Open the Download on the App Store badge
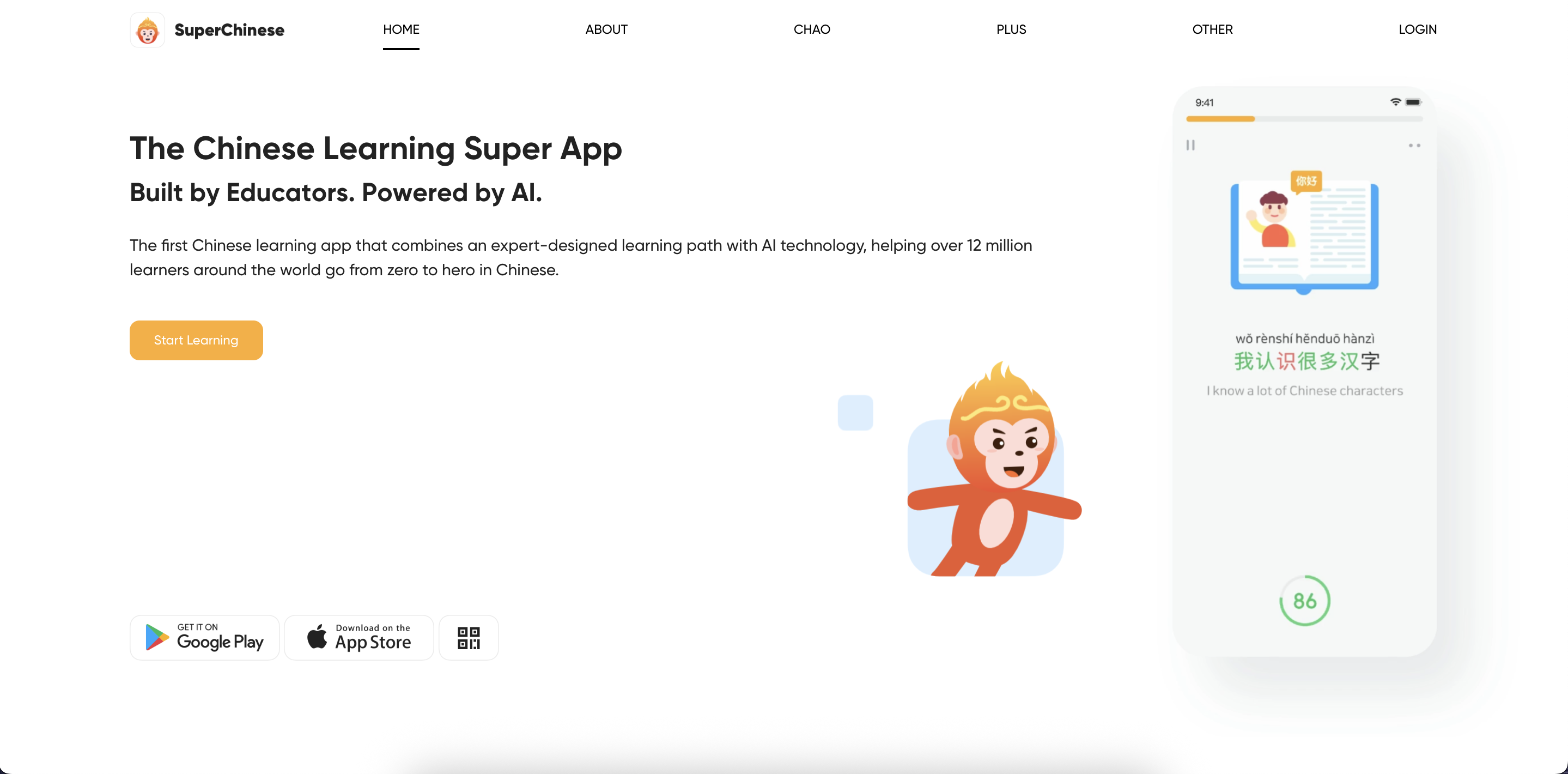The width and height of the screenshot is (1568, 774). click(x=359, y=637)
